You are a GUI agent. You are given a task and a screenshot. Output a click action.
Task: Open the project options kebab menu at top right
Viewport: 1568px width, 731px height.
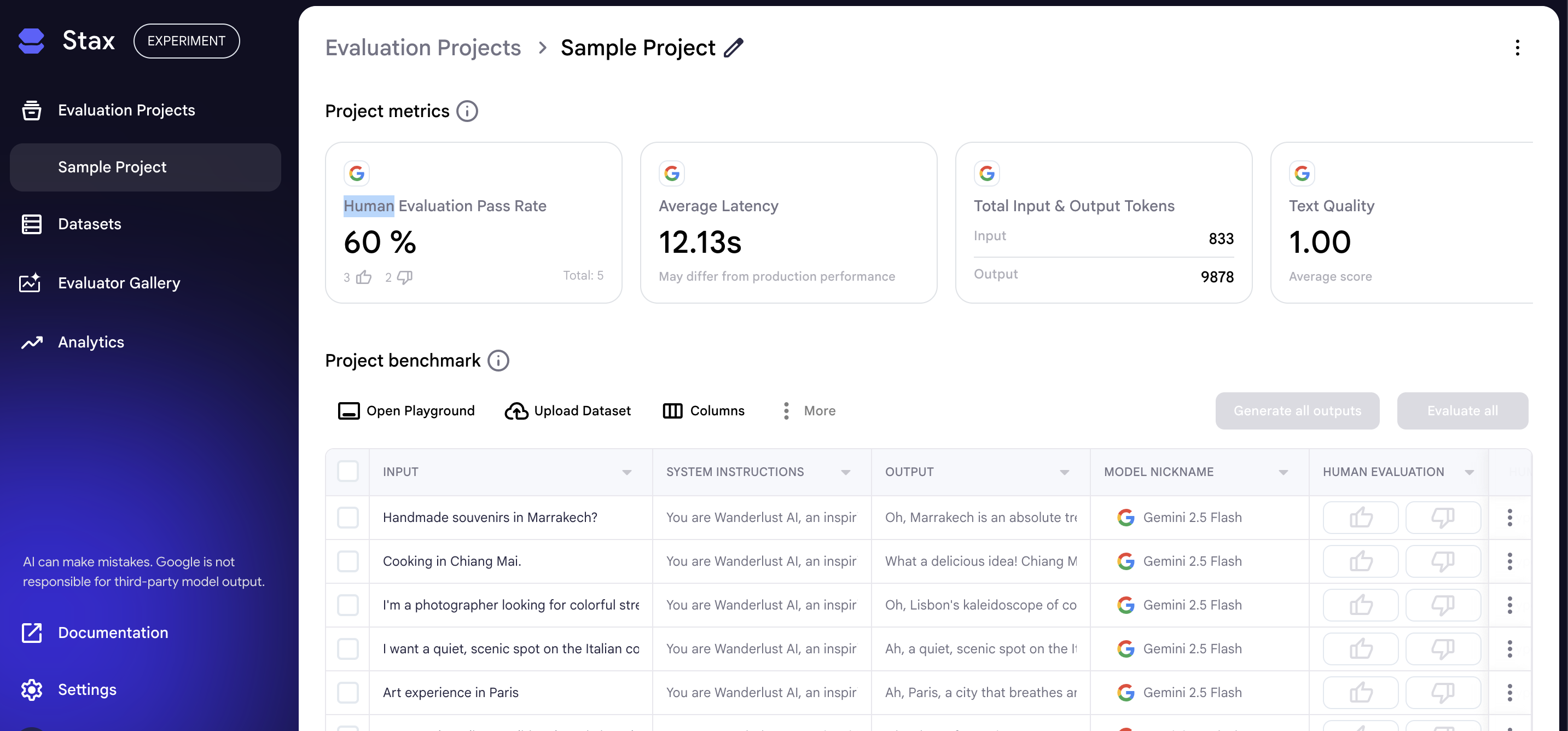click(1517, 48)
